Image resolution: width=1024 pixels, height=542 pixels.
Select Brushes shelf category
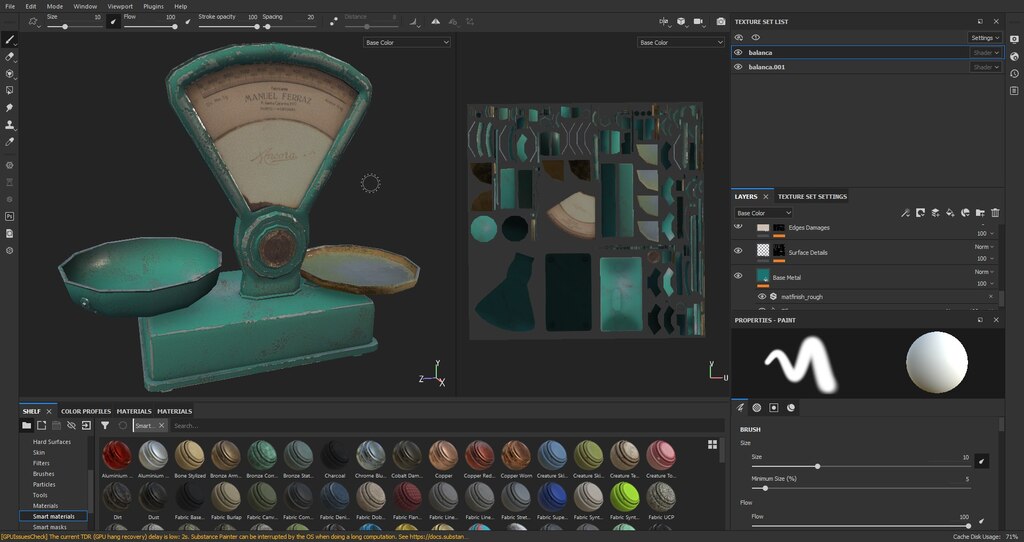(x=44, y=473)
